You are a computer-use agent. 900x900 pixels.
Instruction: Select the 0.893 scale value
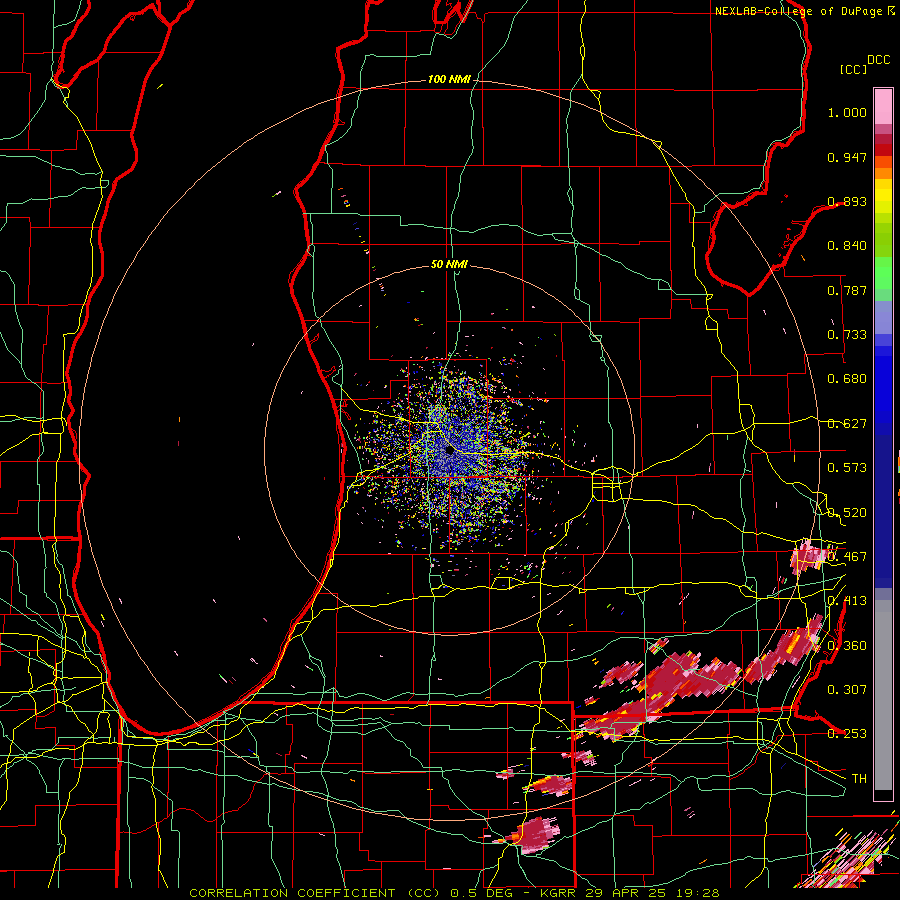click(847, 201)
